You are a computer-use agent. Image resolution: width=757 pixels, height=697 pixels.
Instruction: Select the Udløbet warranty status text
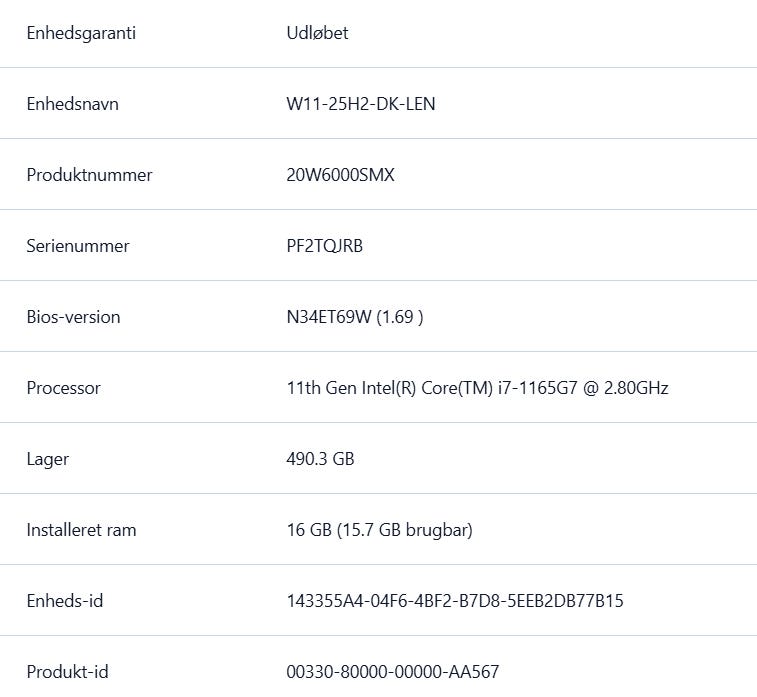317,33
